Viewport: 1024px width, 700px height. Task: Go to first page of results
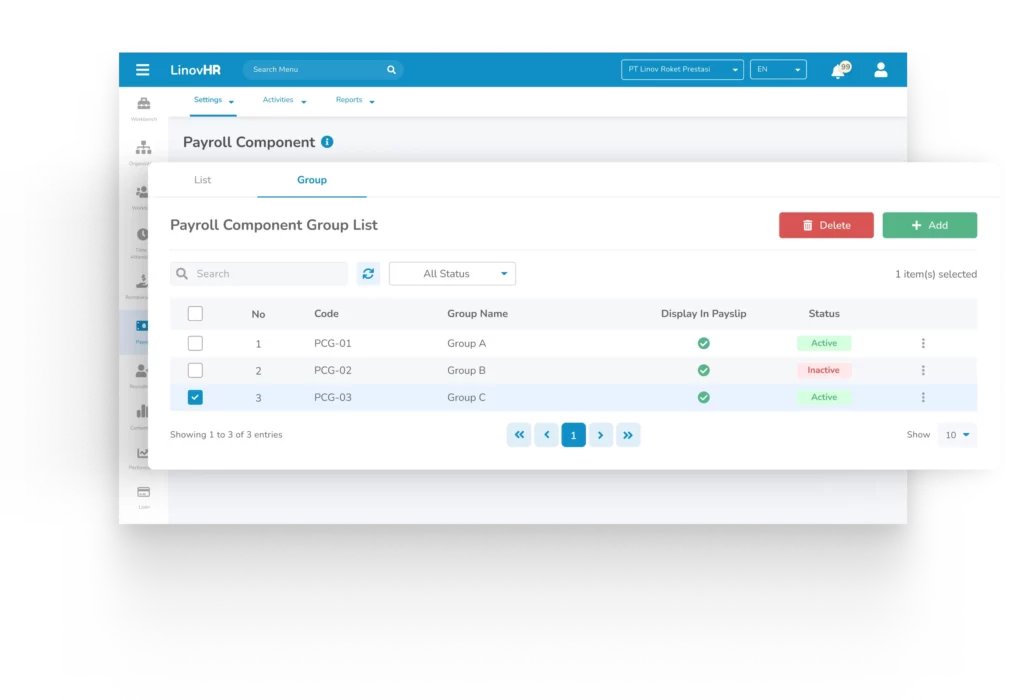(519, 435)
